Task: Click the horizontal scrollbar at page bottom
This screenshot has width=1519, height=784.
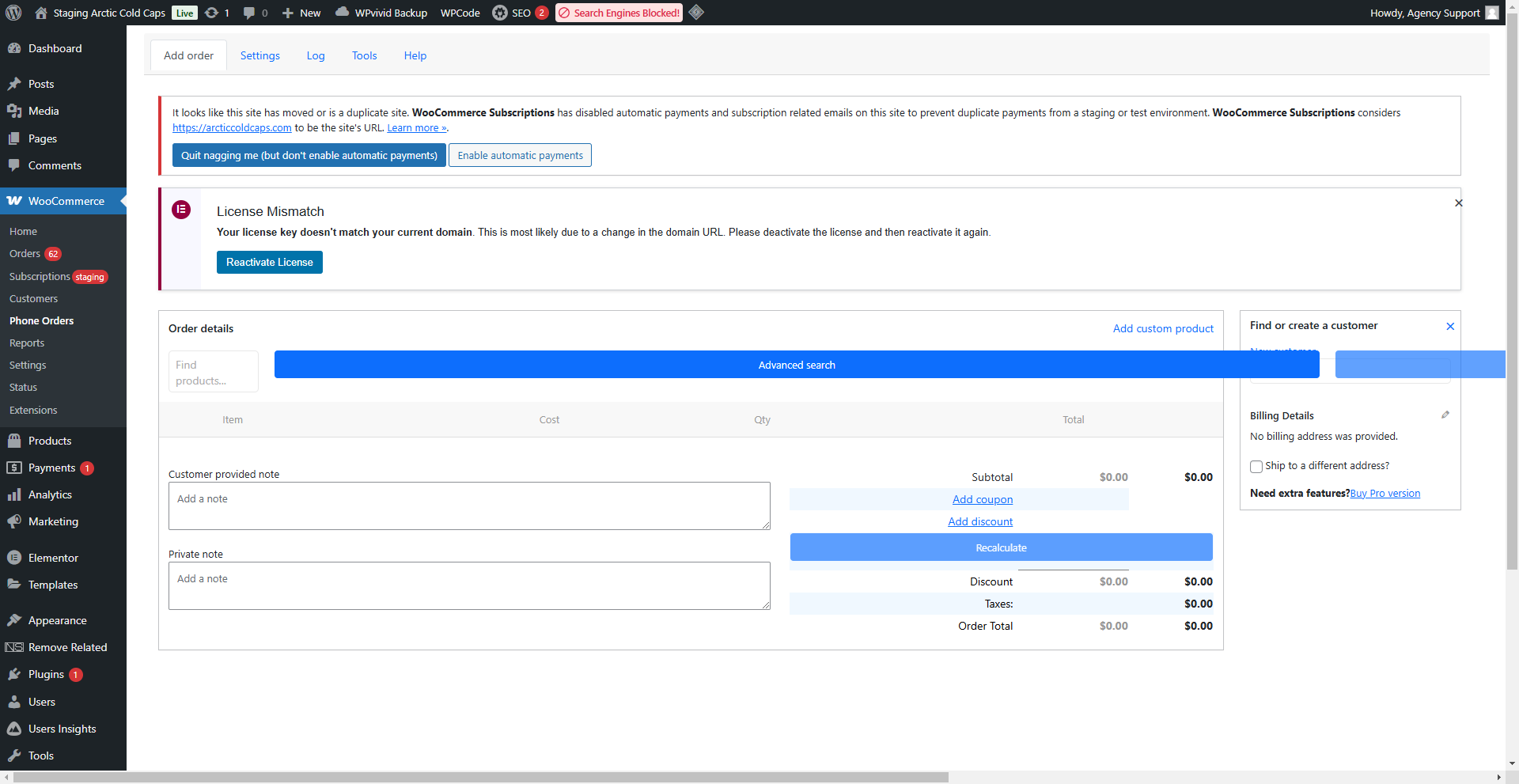Action: 480,777
